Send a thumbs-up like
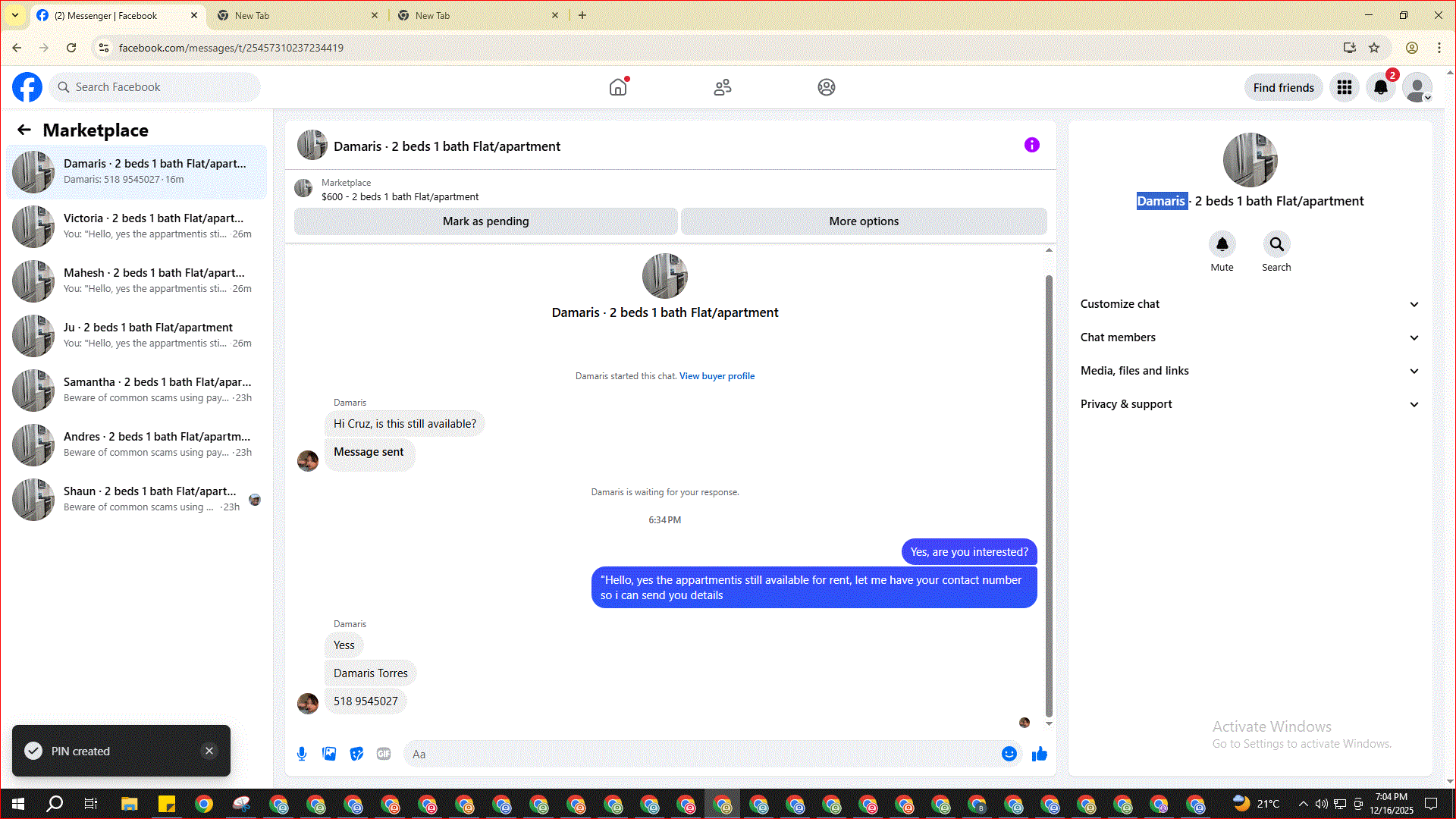 click(x=1040, y=754)
